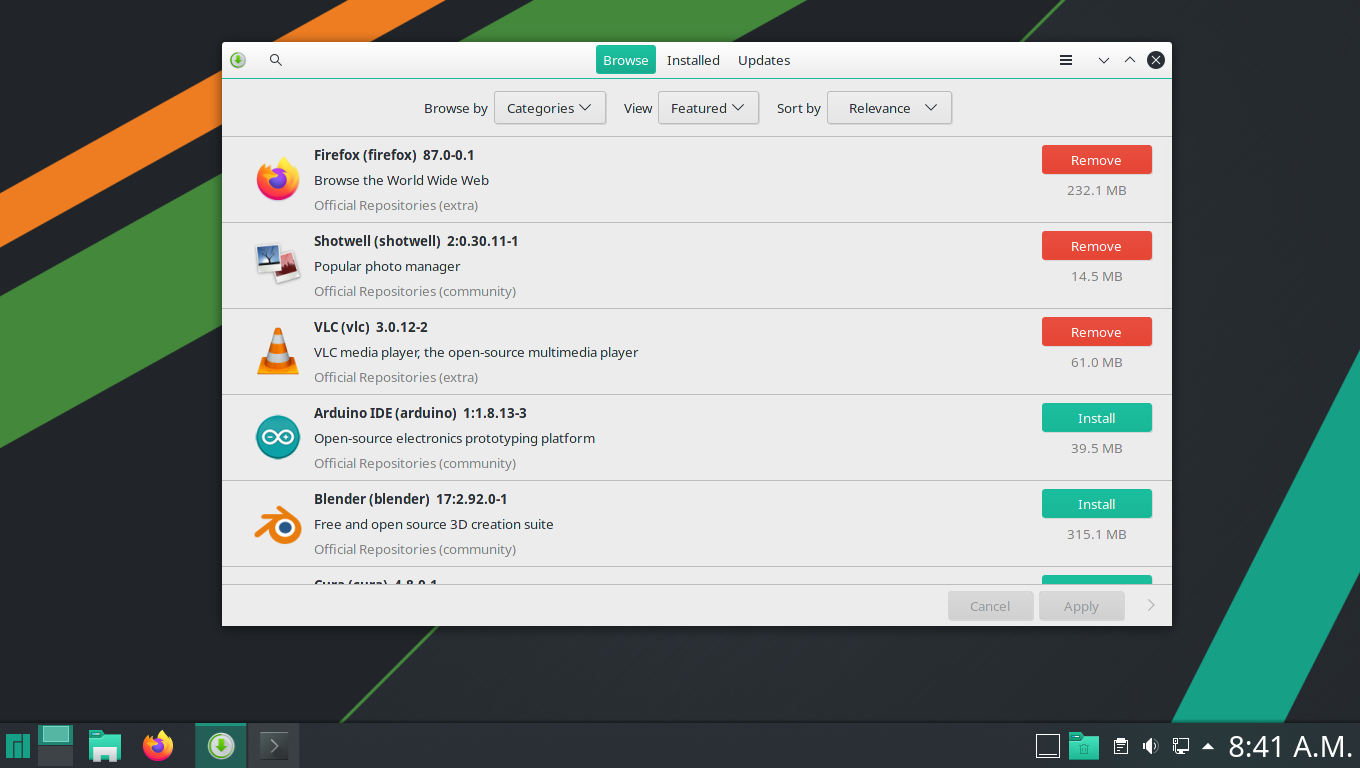This screenshot has height=768, width=1360.
Task: Remove the Shotwell package
Action: [x=1096, y=246]
